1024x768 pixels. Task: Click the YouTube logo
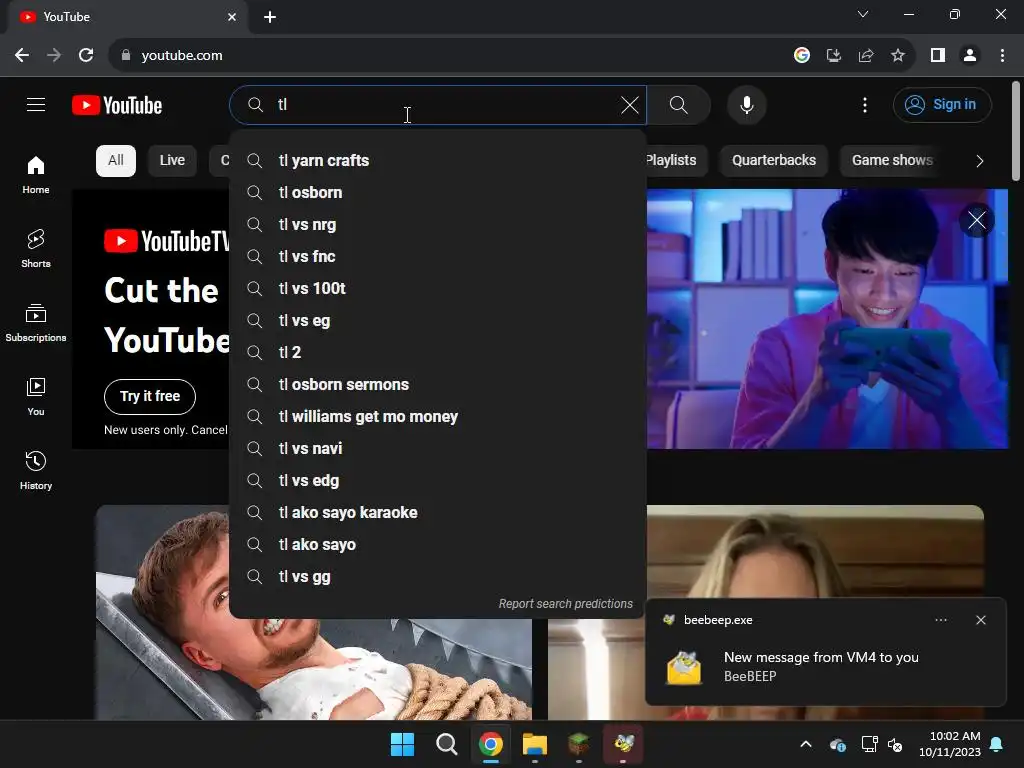[x=117, y=105]
